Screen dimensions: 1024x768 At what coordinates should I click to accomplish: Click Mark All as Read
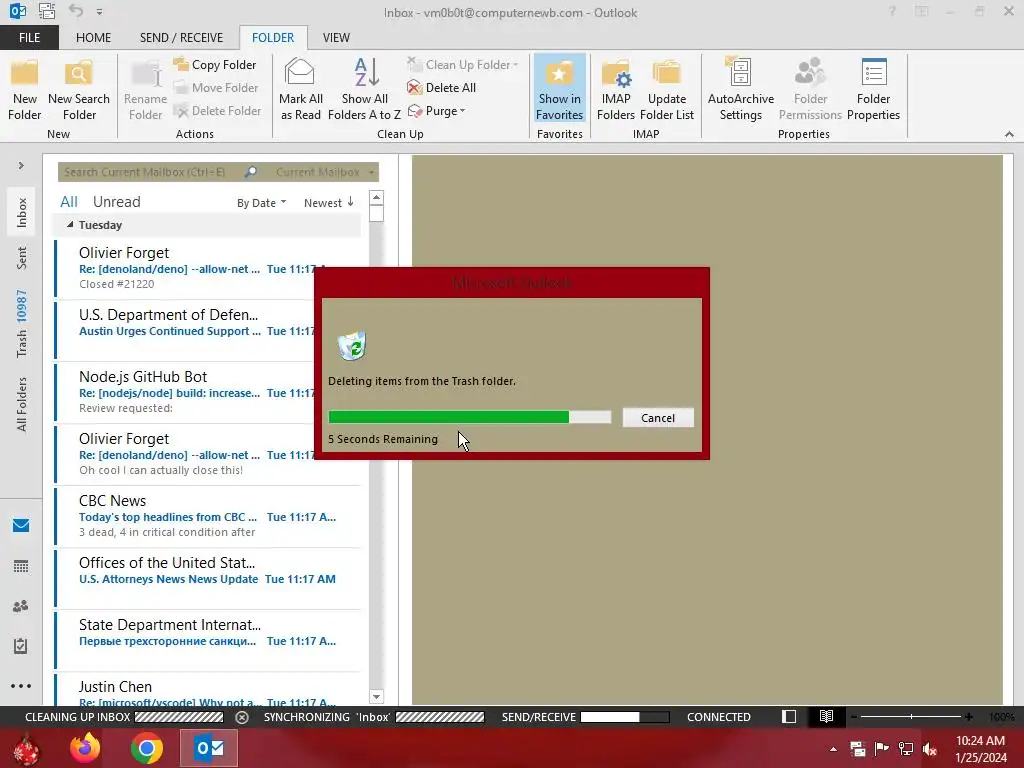[300, 89]
